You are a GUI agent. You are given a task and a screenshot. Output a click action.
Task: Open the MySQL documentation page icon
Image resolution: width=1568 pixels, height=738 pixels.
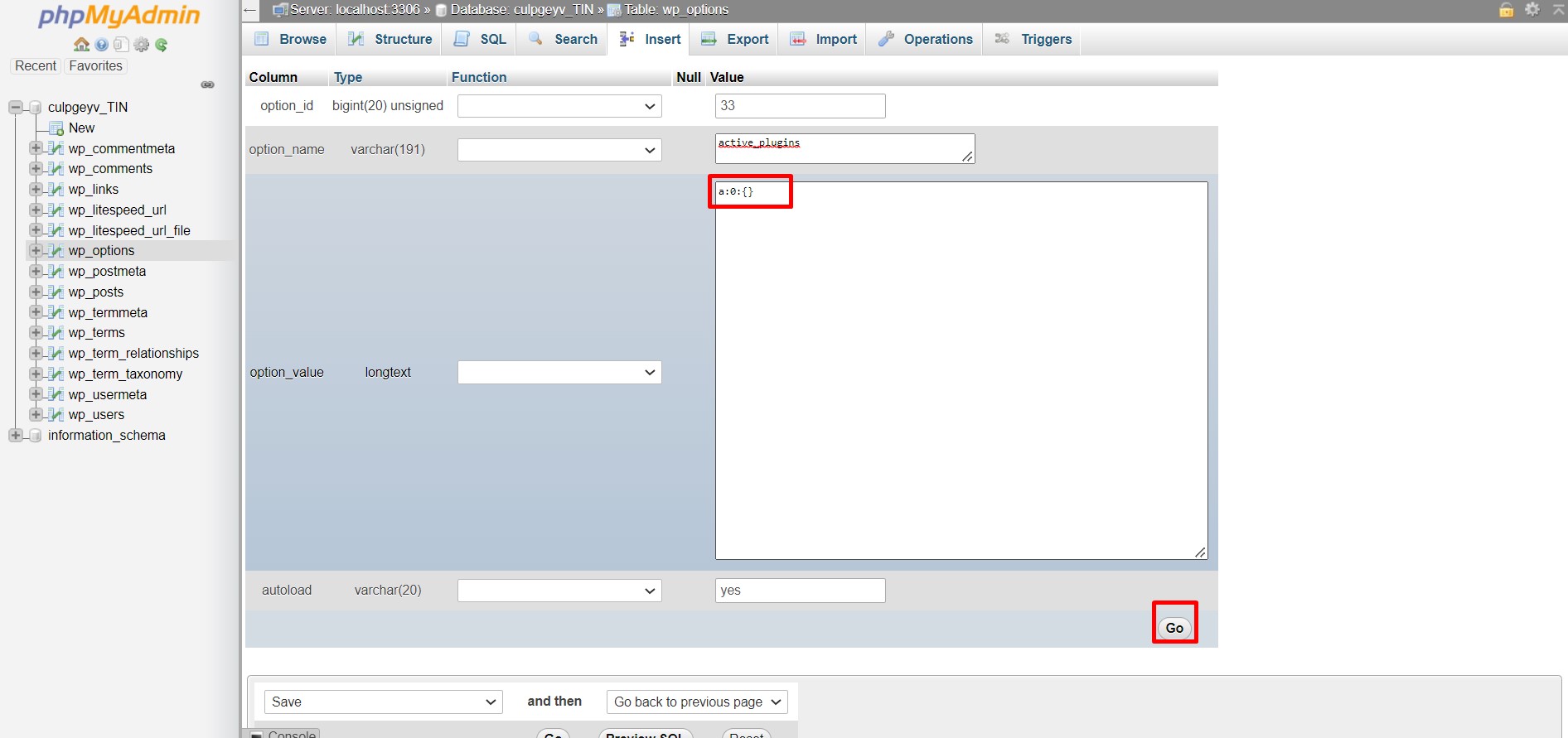121,45
